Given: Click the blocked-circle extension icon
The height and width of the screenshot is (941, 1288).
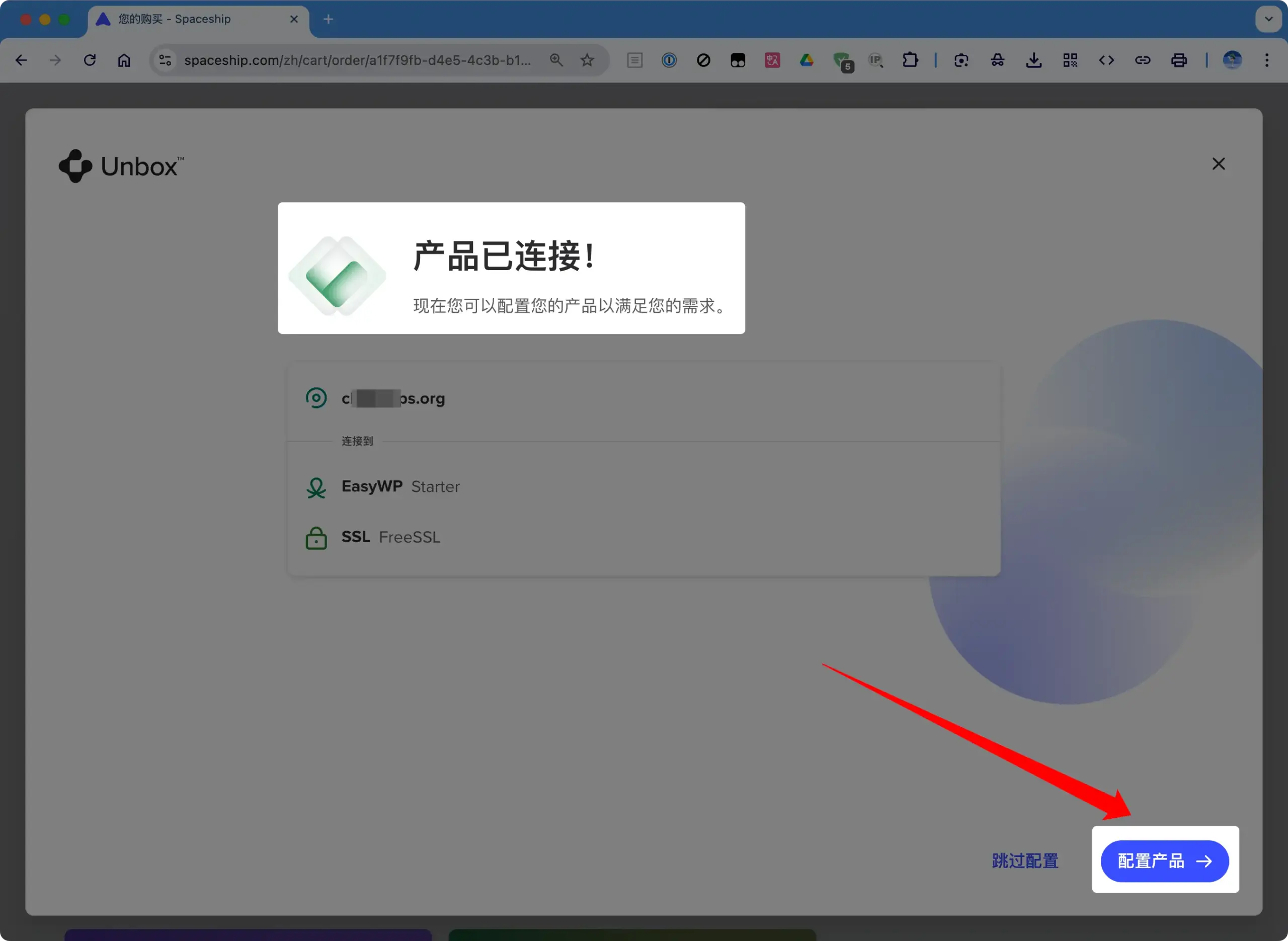Looking at the screenshot, I should point(703,60).
